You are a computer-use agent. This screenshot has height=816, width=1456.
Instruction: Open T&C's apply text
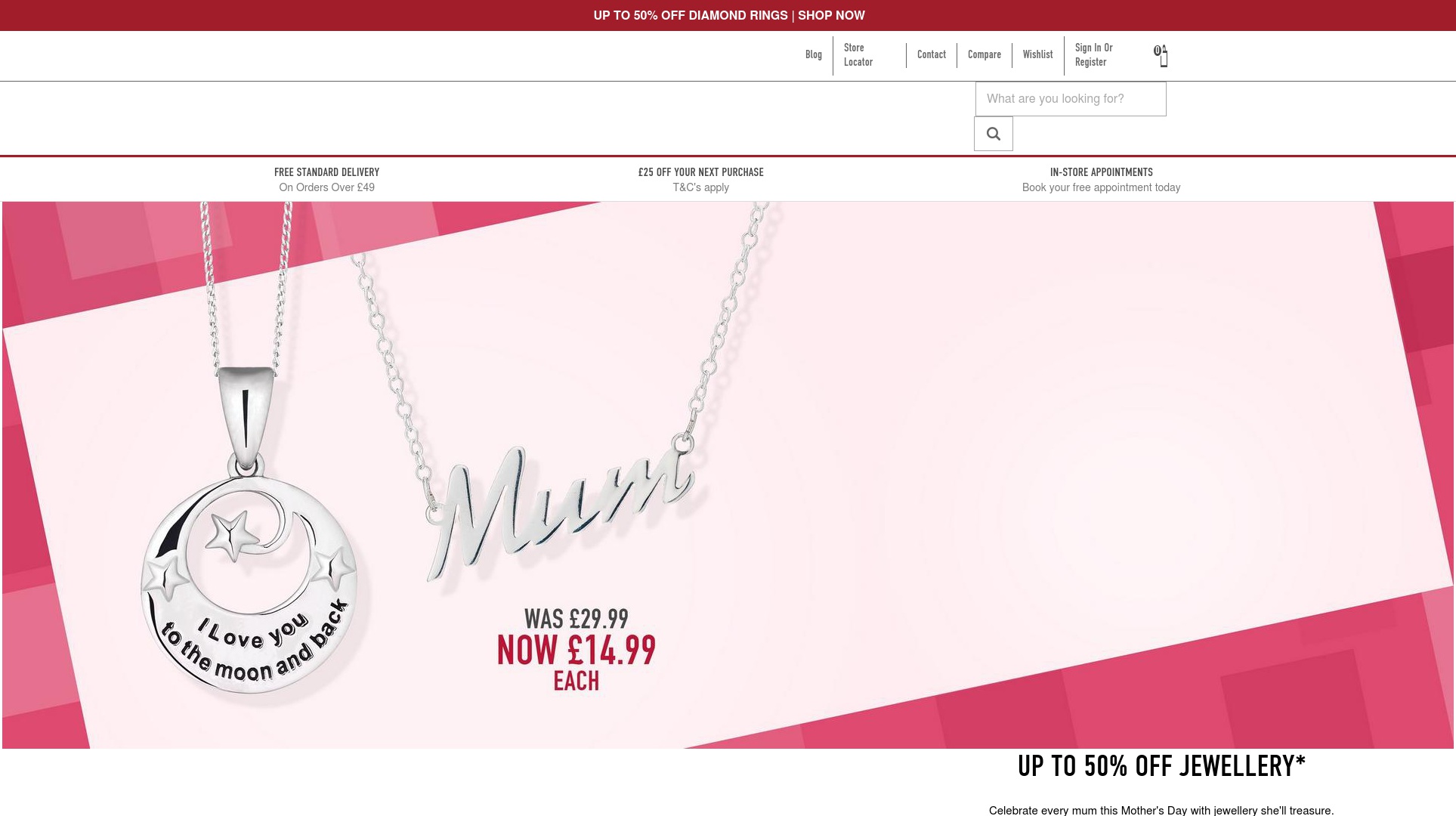pyautogui.click(x=700, y=187)
